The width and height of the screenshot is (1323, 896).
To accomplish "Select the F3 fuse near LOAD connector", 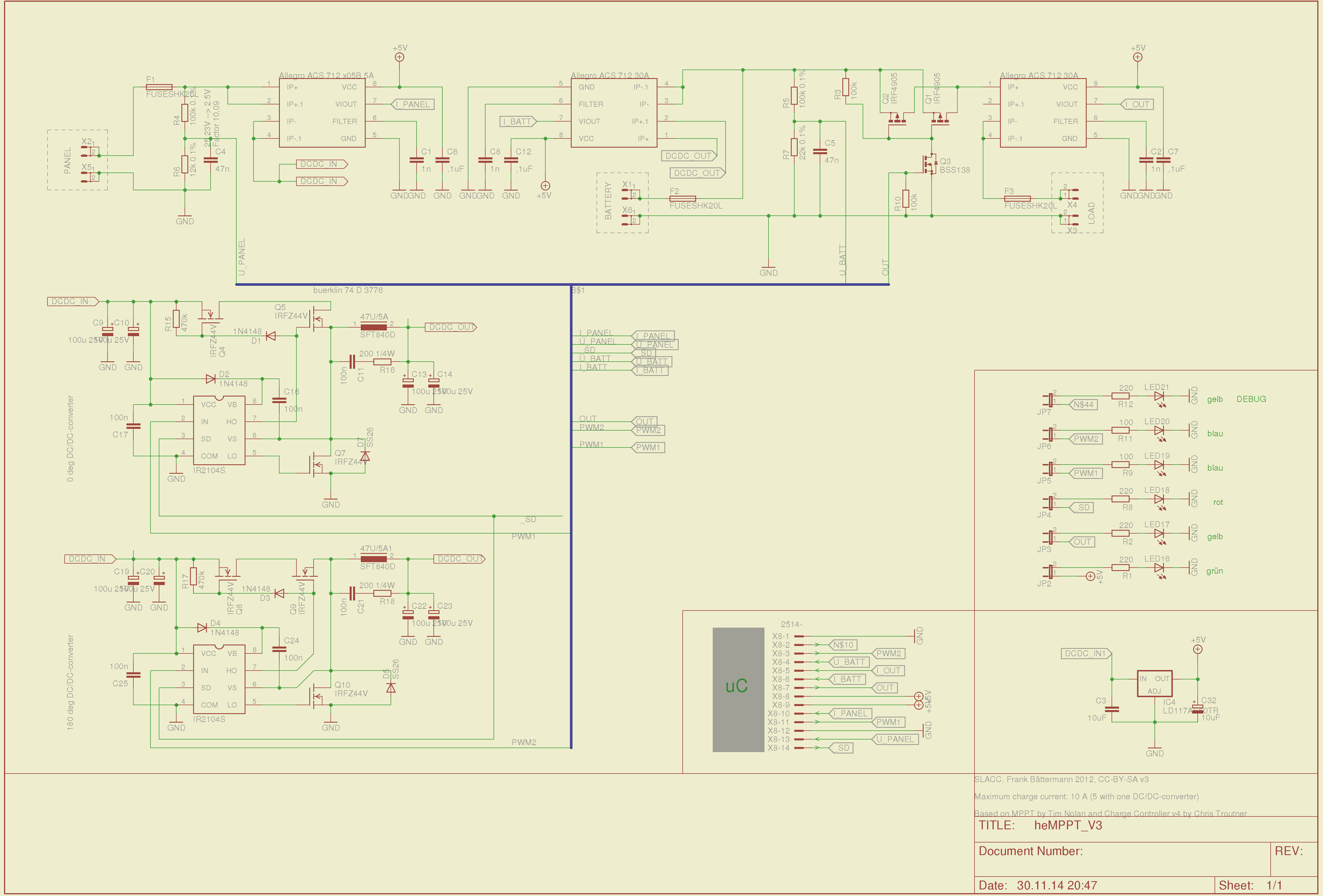I will pyautogui.click(x=1017, y=198).
